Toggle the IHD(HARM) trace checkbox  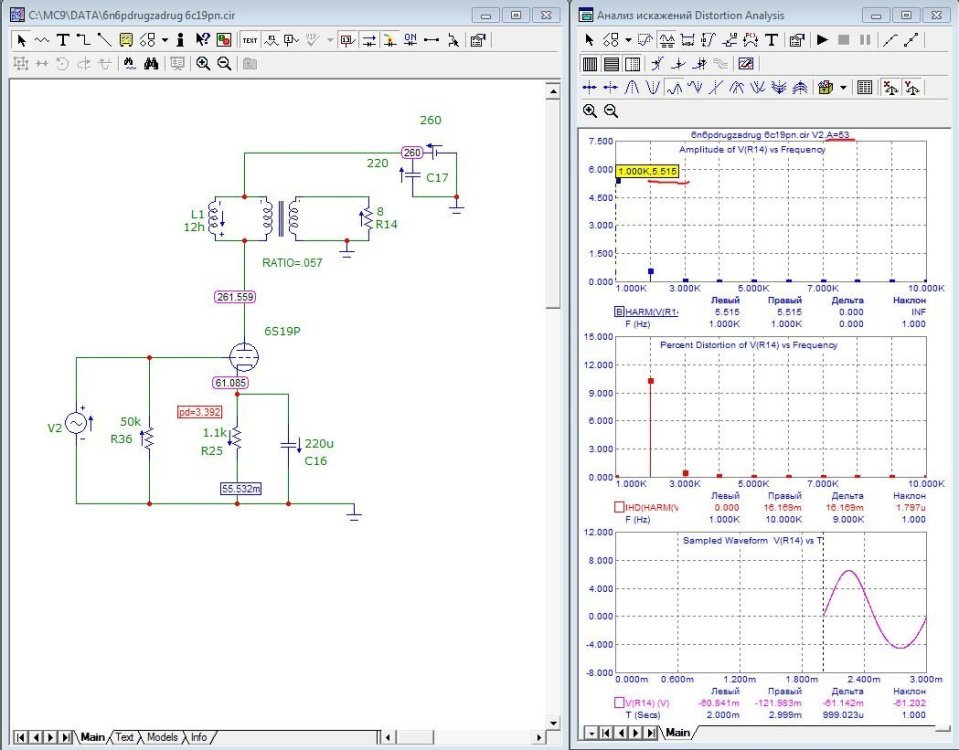(620, 508)
